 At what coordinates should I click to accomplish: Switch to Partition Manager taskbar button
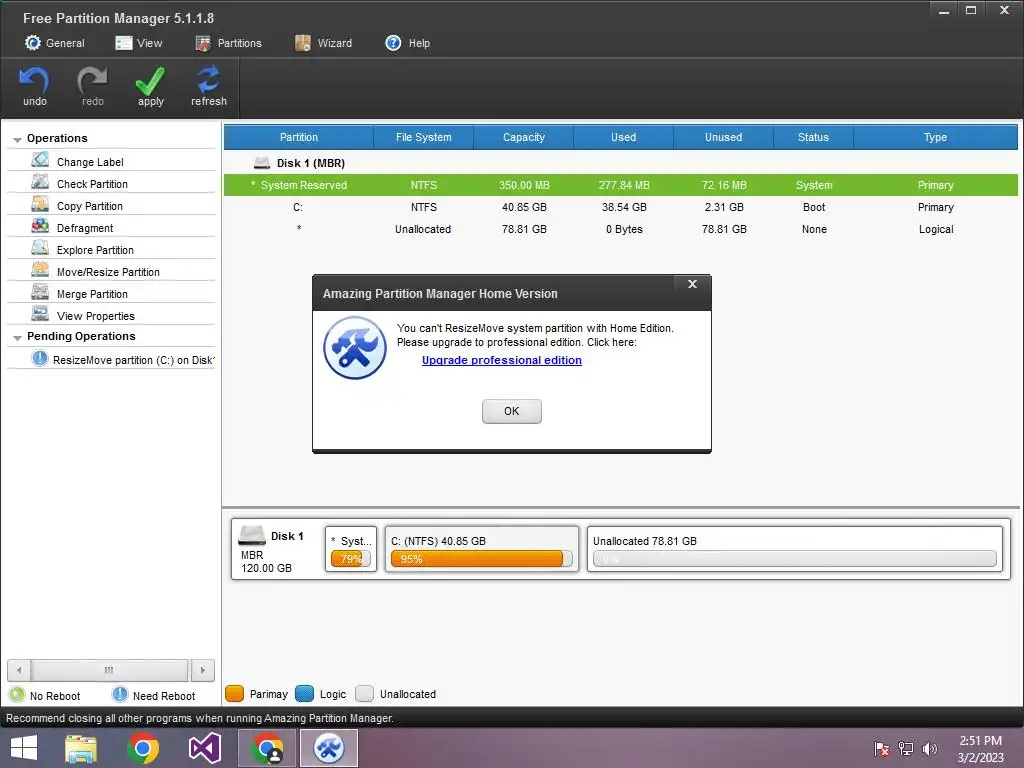click(328, 748)
